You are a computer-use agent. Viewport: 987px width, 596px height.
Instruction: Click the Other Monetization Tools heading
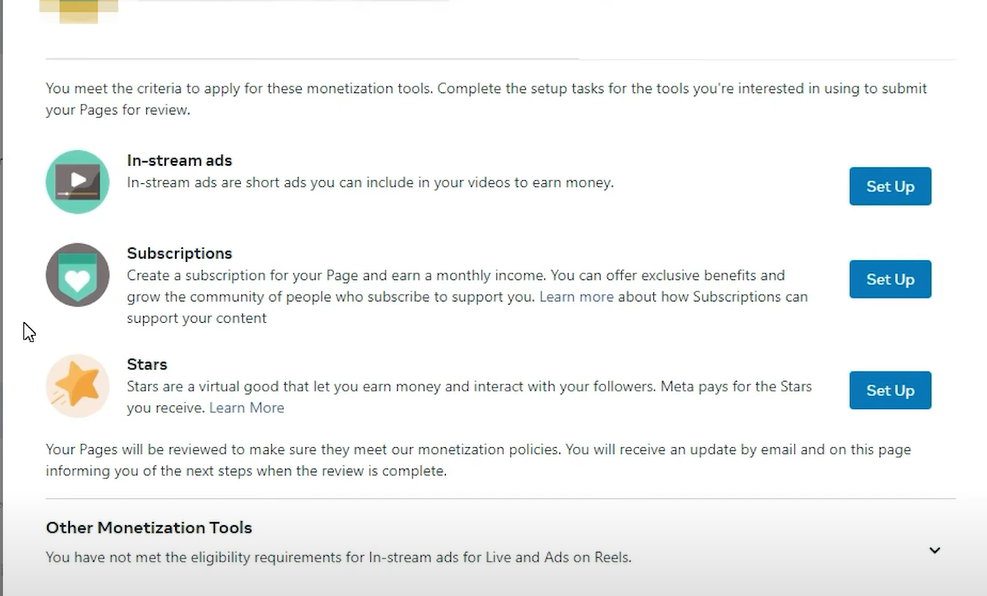[x=149, y=528]
